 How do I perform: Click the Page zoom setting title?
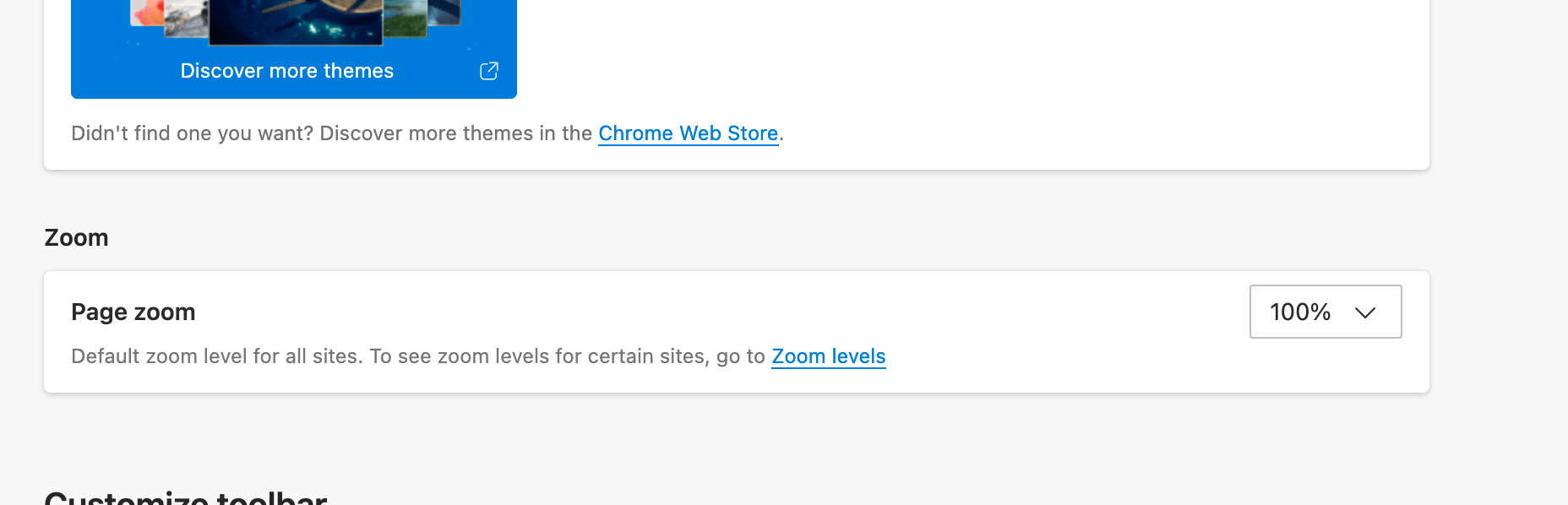pos(133,312)
